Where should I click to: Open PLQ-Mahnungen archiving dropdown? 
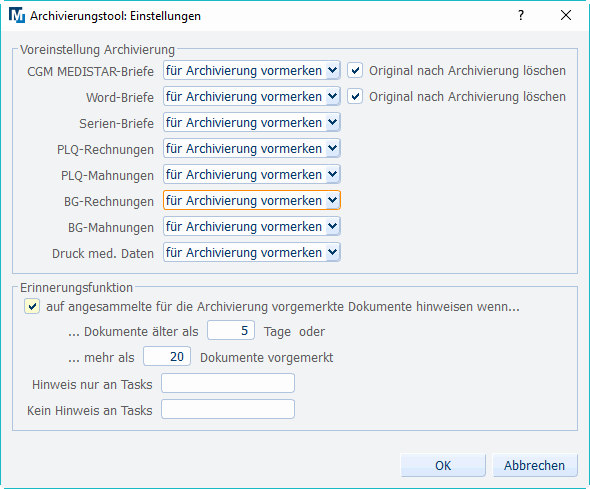click(x=252, y=174)
